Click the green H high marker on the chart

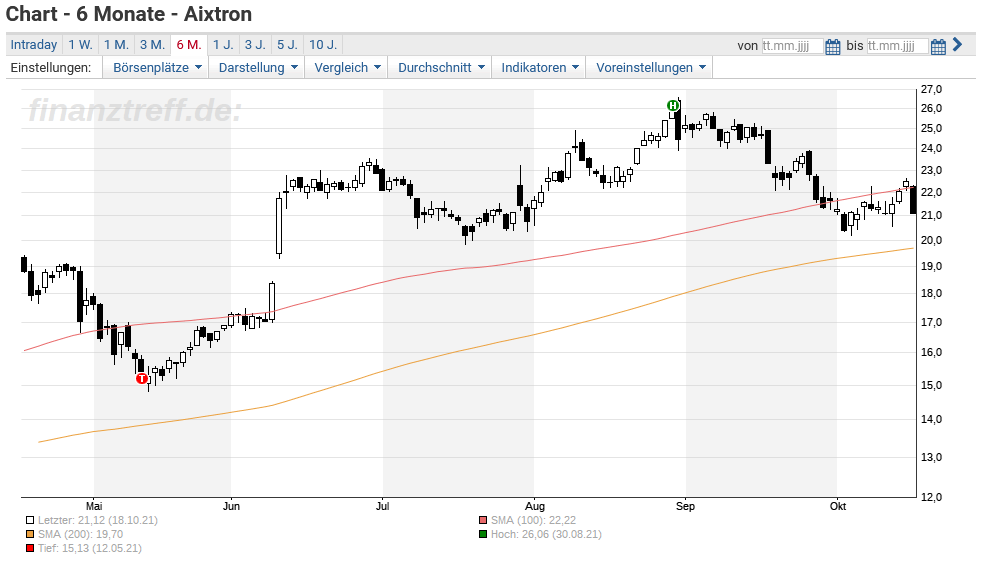[673, 105]
